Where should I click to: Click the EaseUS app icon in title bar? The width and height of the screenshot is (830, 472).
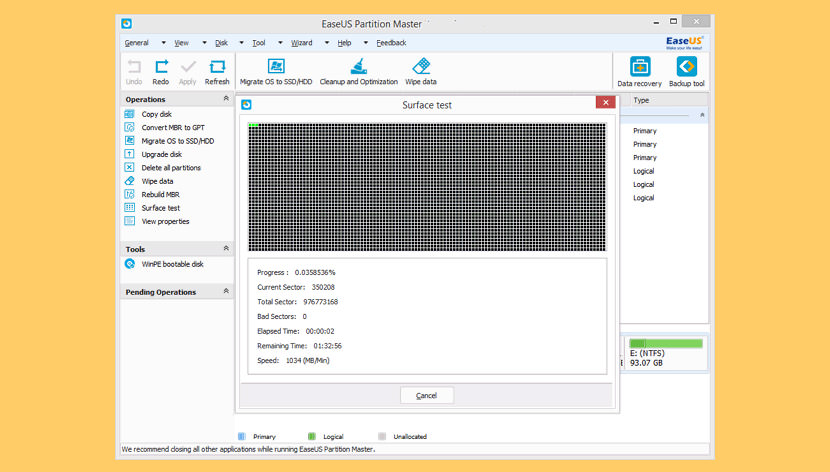127,23
